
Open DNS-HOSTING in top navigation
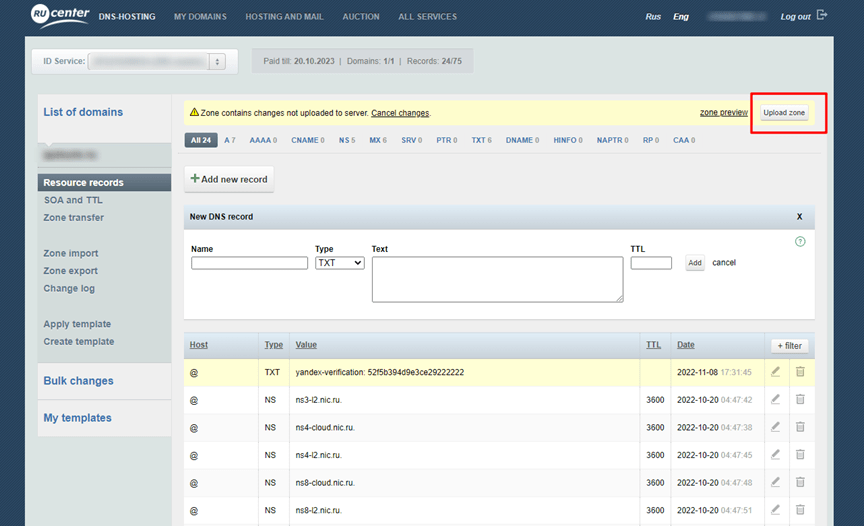pyautogui.click(x=127, y=17)
